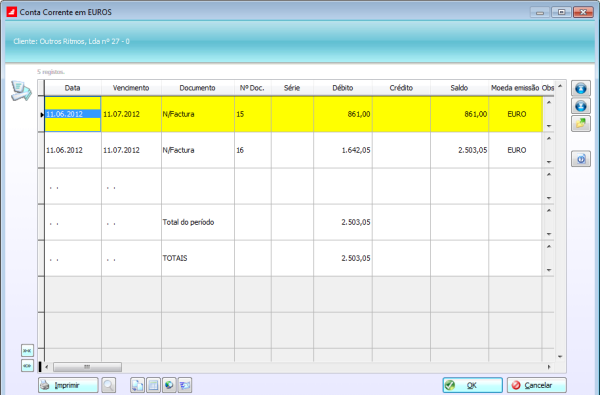Click the magnifier preview button

pyautogui.click(x=109, y=385)
